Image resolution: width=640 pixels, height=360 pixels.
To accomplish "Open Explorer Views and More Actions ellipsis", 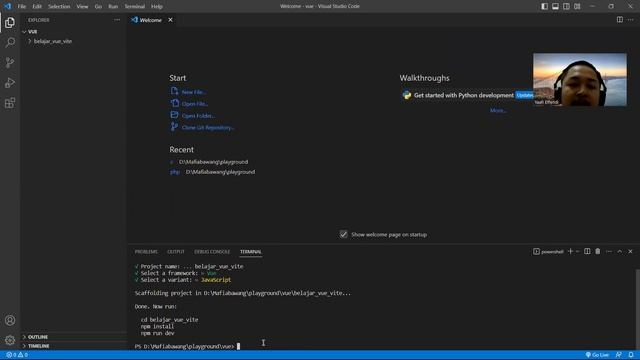I will [117, 20].
